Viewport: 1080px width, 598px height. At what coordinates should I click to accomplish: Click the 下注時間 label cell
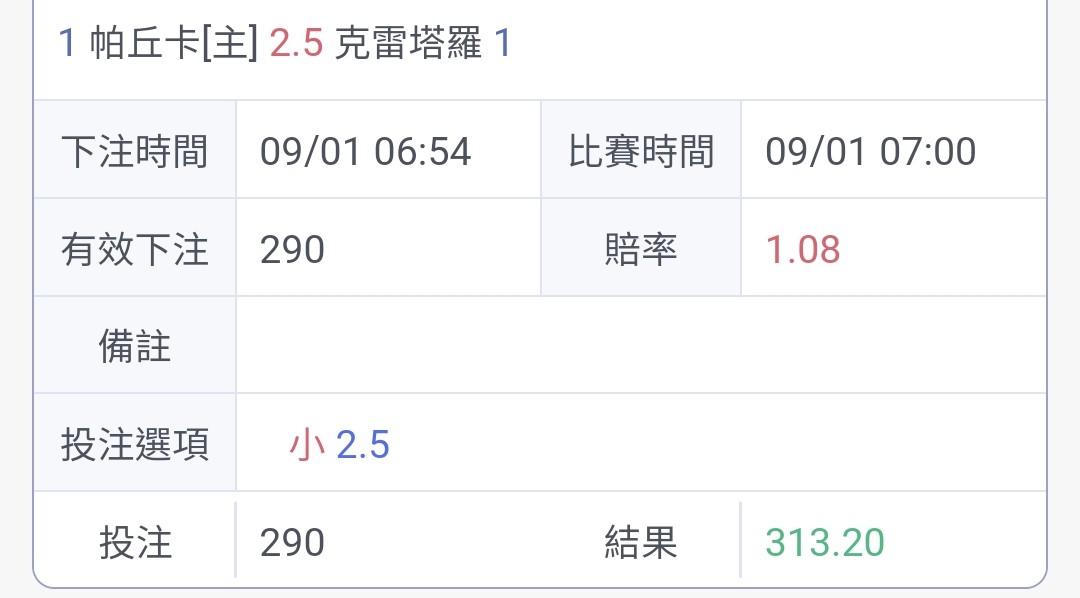tap(135, 151)
